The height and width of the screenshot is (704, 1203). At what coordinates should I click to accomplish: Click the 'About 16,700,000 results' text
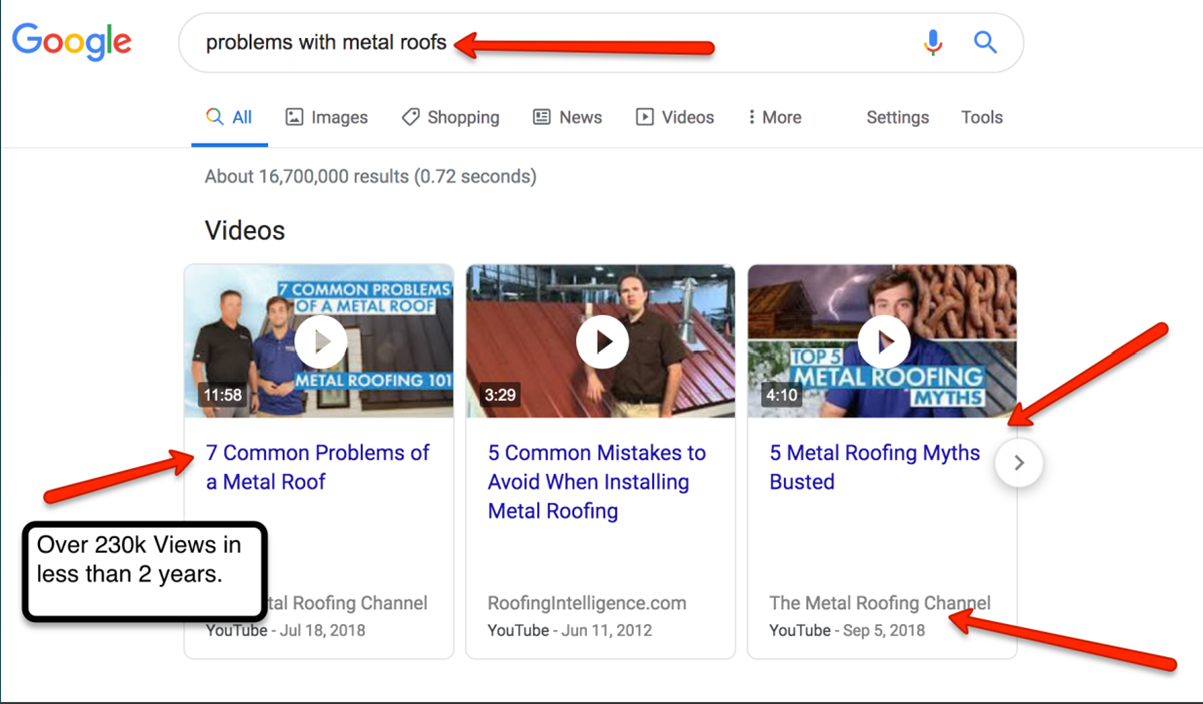click(x=370, y=176)
